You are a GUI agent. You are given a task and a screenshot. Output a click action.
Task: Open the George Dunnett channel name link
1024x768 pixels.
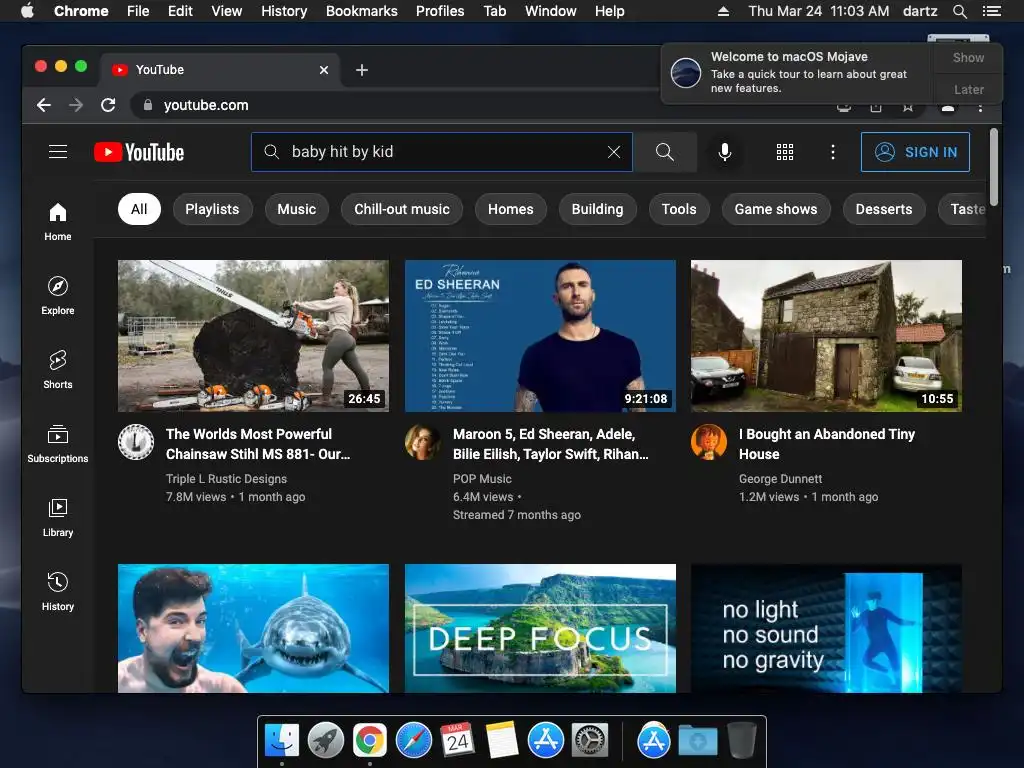(780, 479)
